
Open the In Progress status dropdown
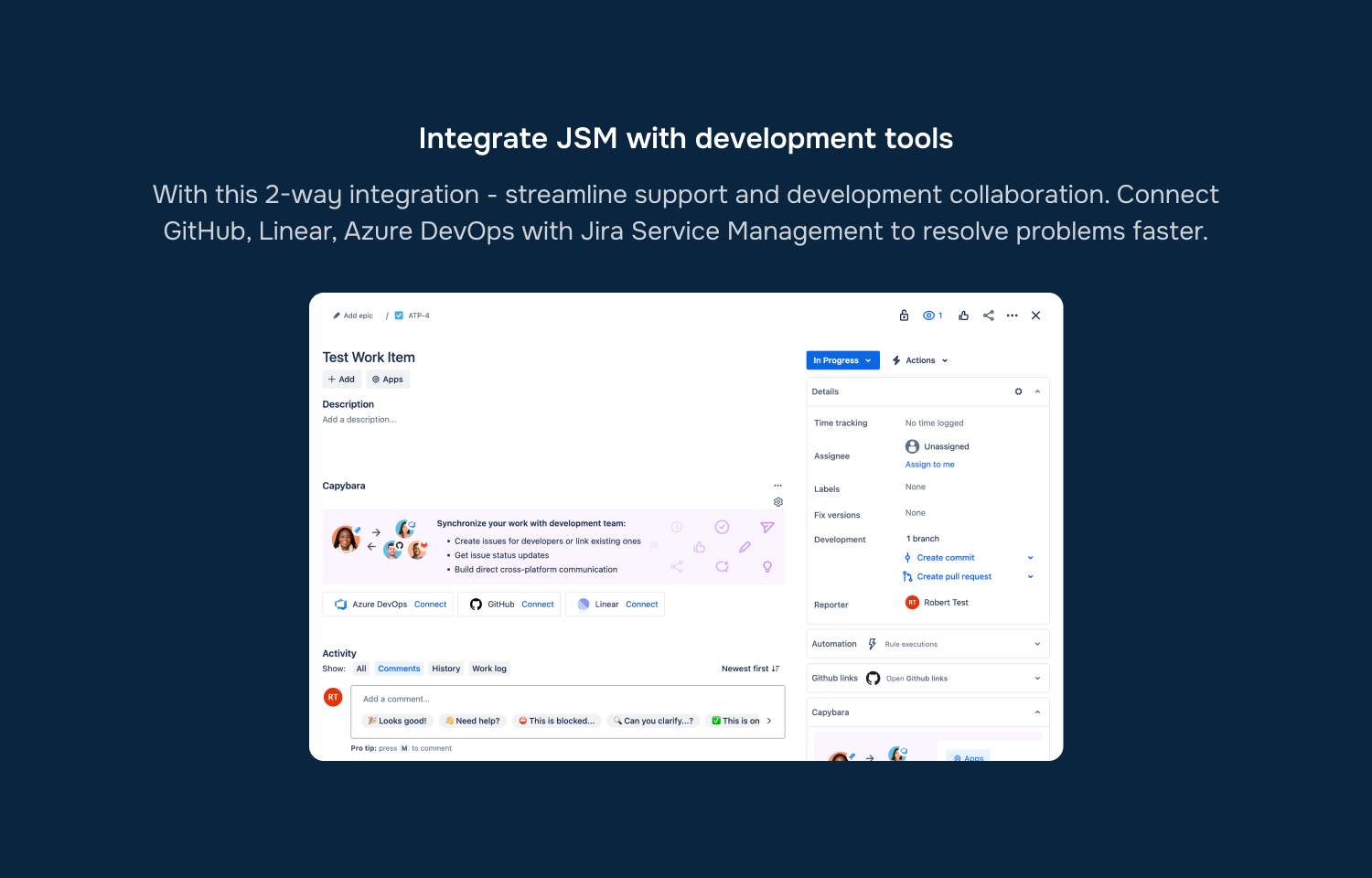click(x=841, y=359)
